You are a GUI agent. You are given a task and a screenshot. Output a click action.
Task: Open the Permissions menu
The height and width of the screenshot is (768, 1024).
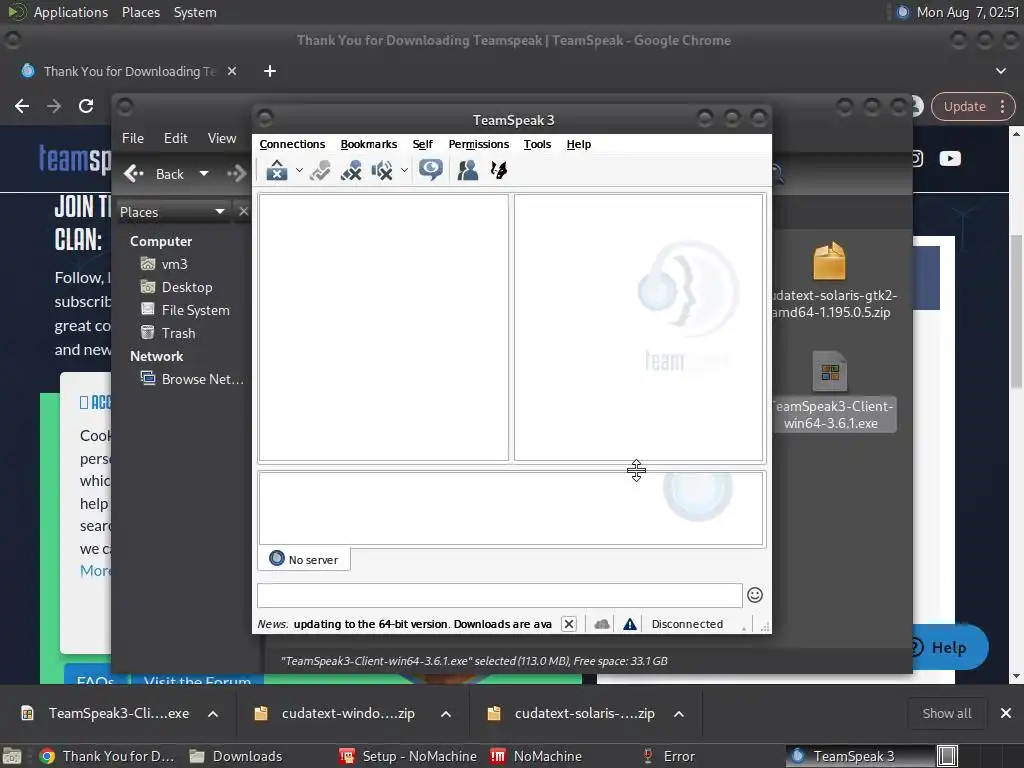tap(479, 144)
